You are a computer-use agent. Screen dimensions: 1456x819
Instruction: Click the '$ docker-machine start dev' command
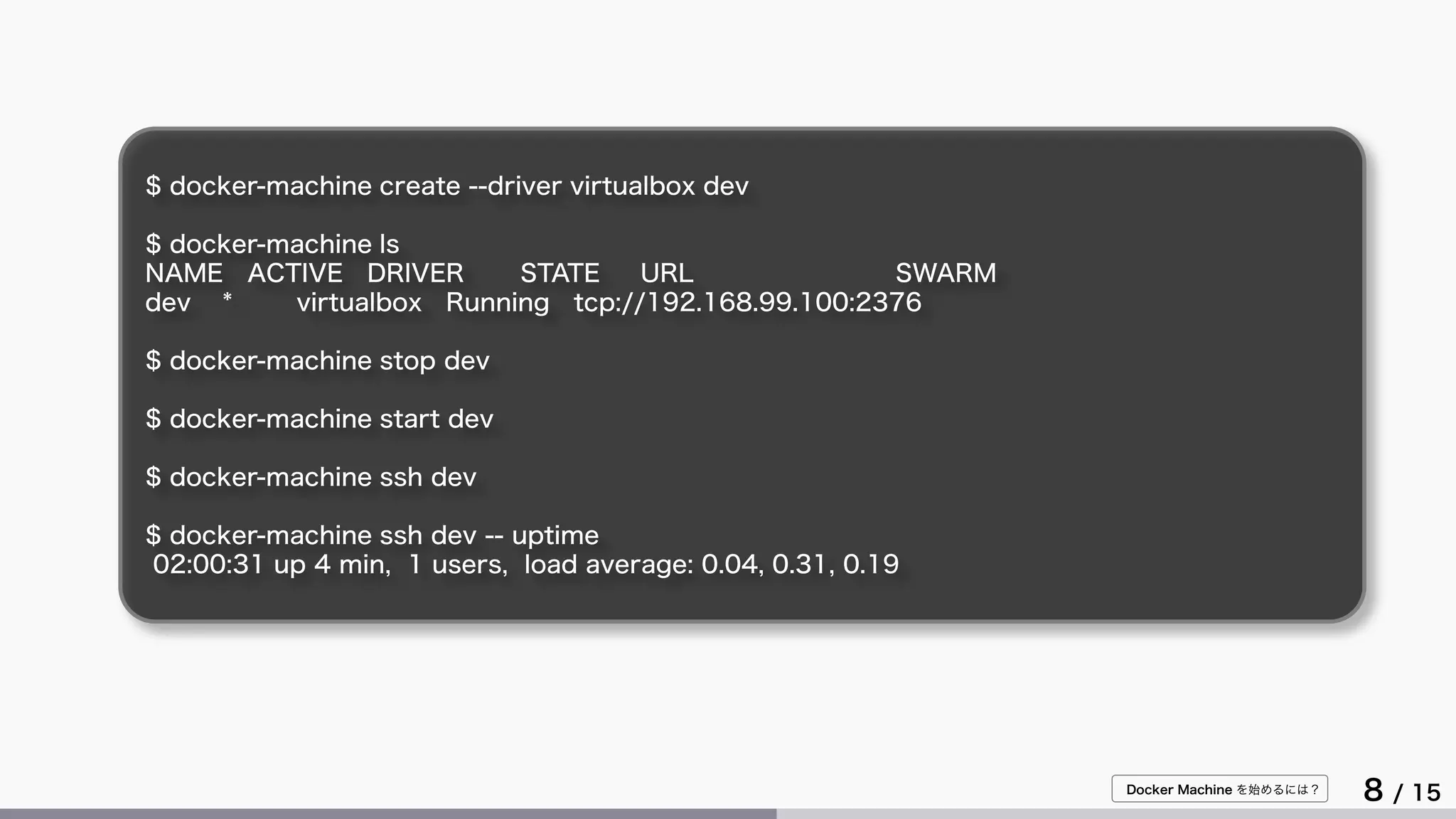point(319,419)
